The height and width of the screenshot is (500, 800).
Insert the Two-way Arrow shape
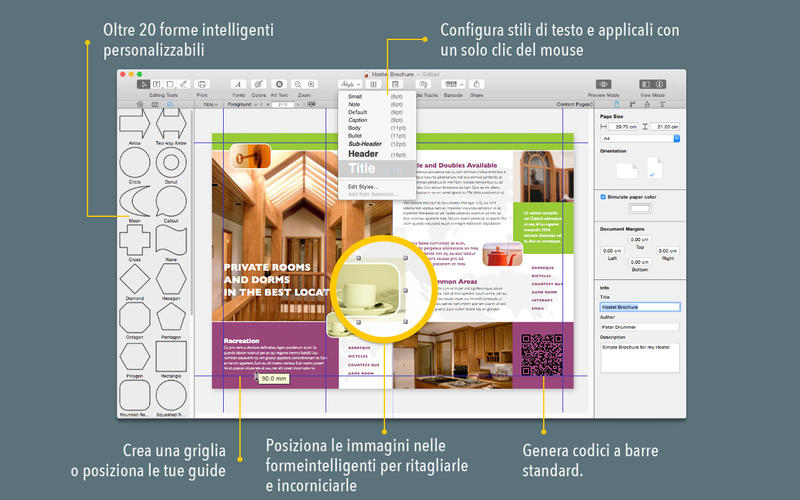(x=171, y=124)
